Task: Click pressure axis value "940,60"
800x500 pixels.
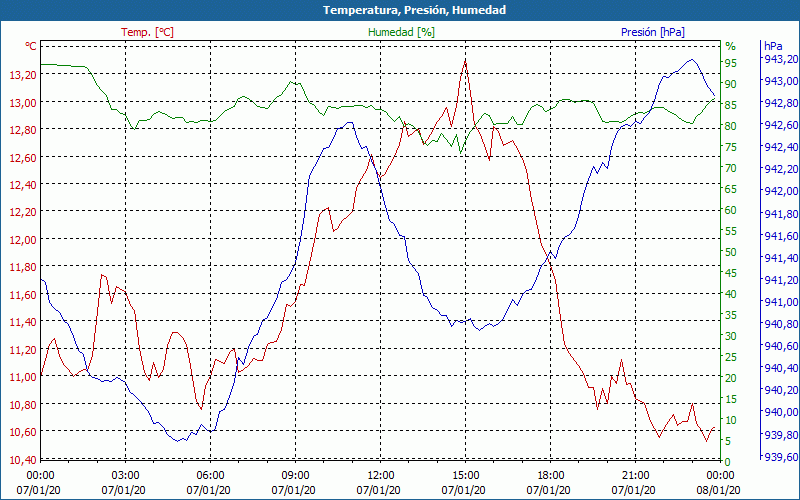Action: [782, 346]
